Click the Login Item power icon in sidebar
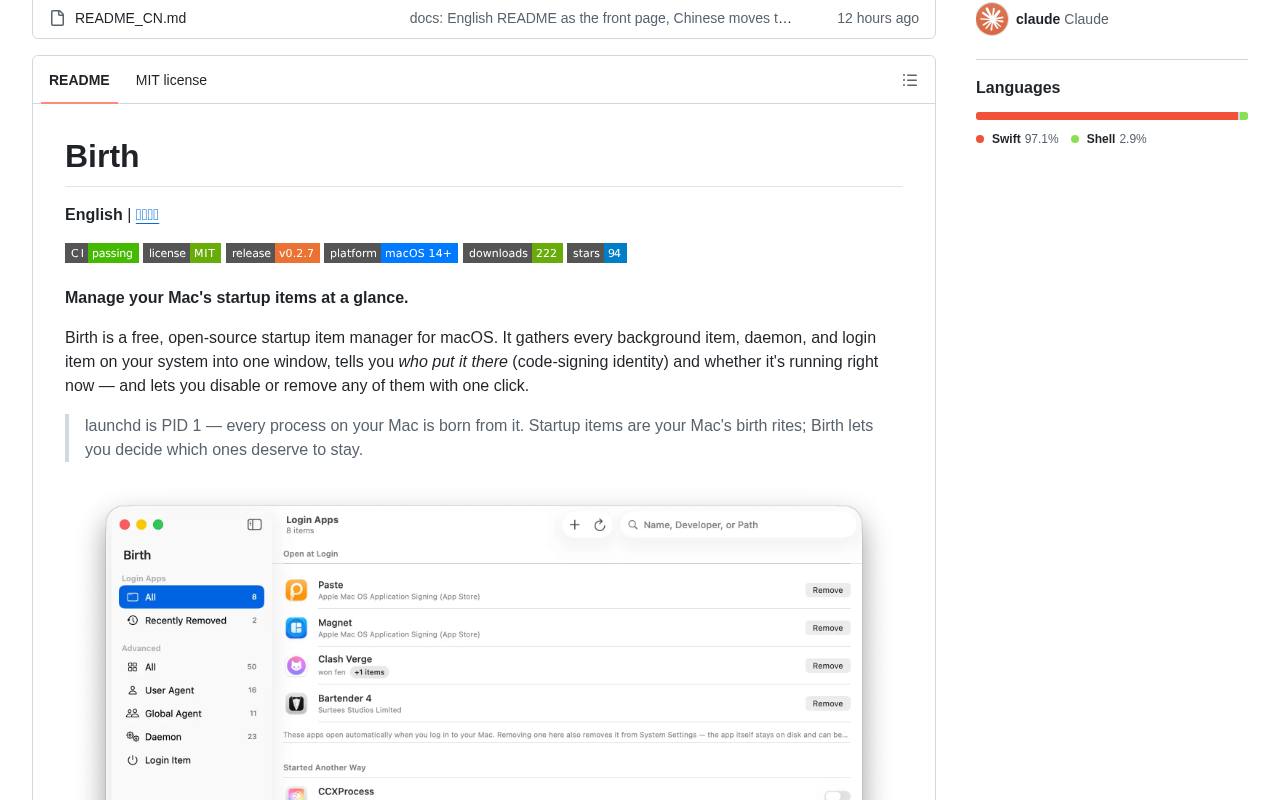 point(132,761)
